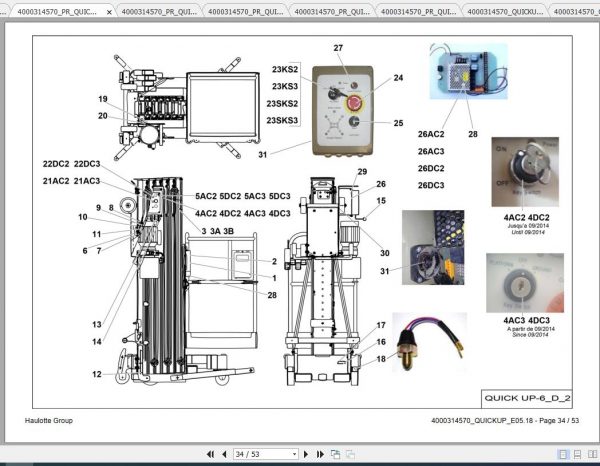Click the pressure sensor with wires photo
Image resolution: width=600 pixels, height=466 pixels.
pos(429,342)
